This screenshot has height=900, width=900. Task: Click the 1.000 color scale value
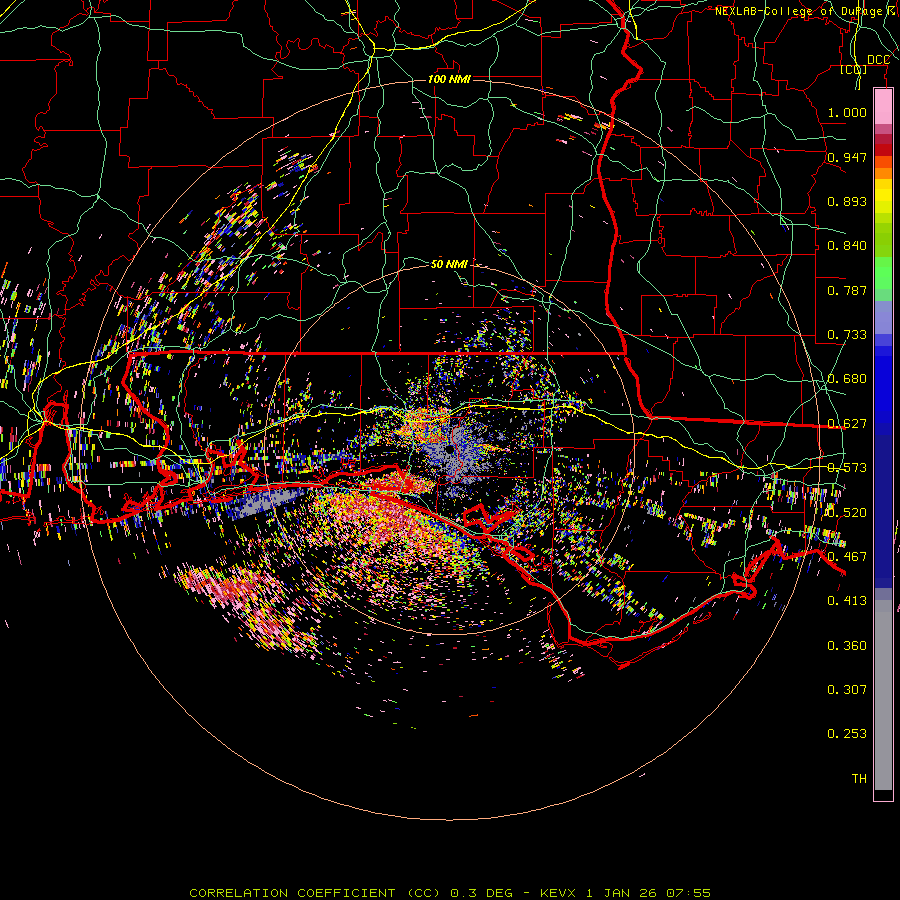click(x=847, y=112)
